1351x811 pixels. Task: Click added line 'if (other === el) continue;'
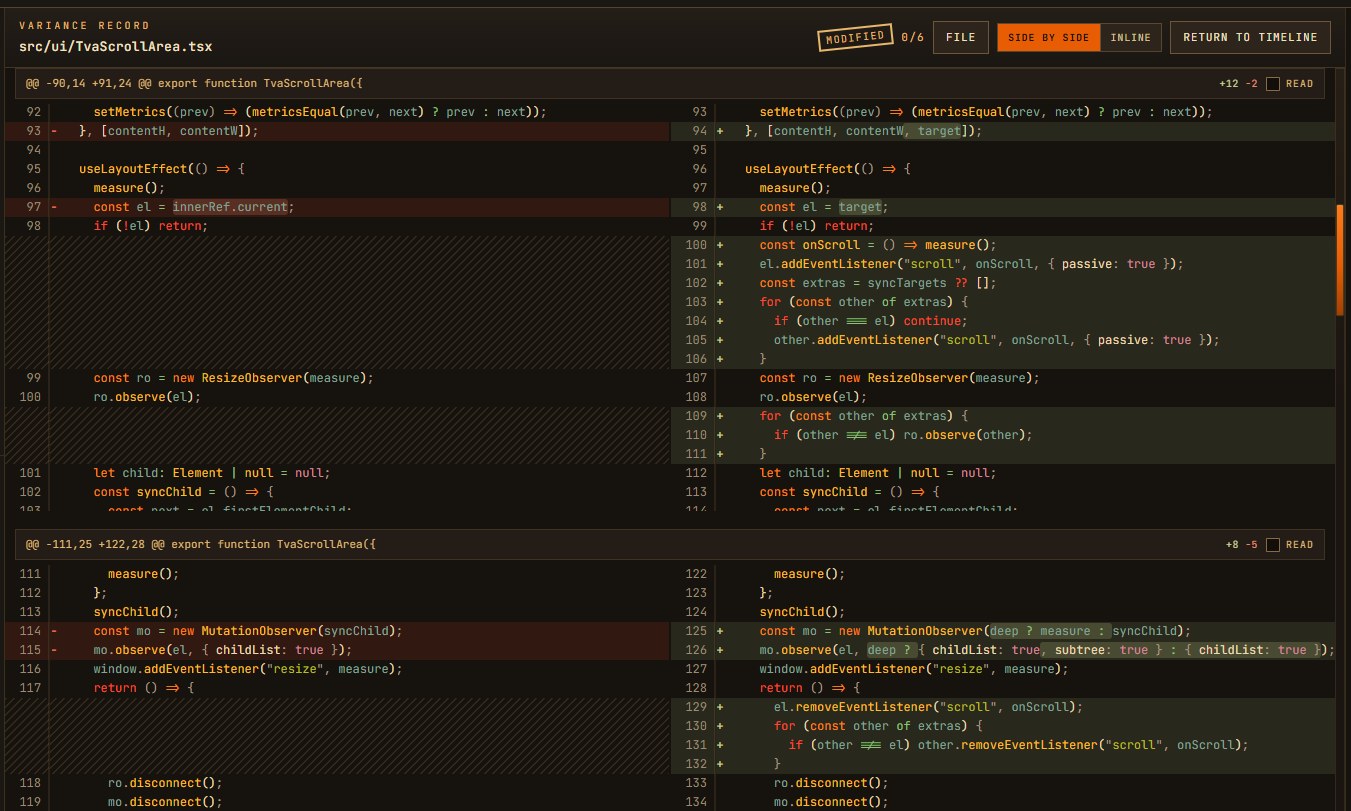(1003, 321)
